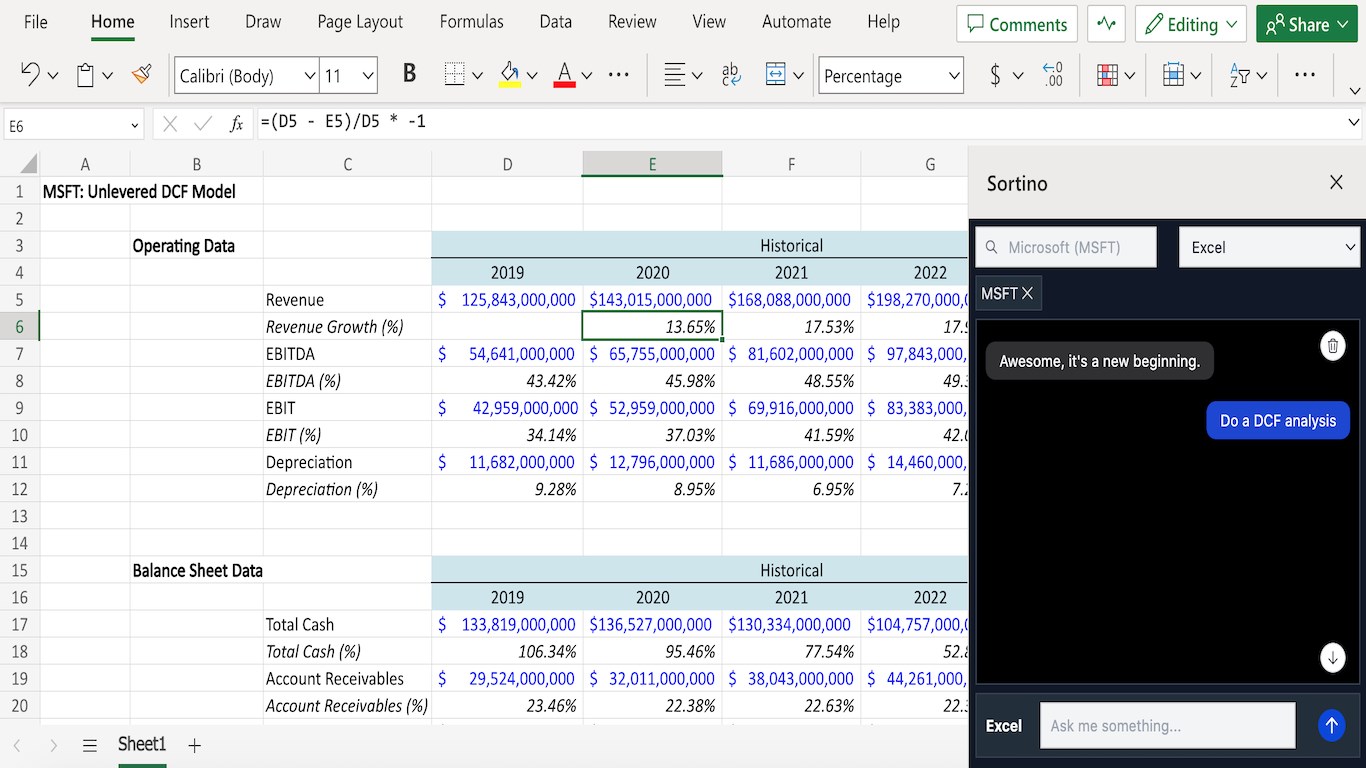Open the Editing mode button
Viewport: 1366px width, 768px height.
coord(1190,24)
